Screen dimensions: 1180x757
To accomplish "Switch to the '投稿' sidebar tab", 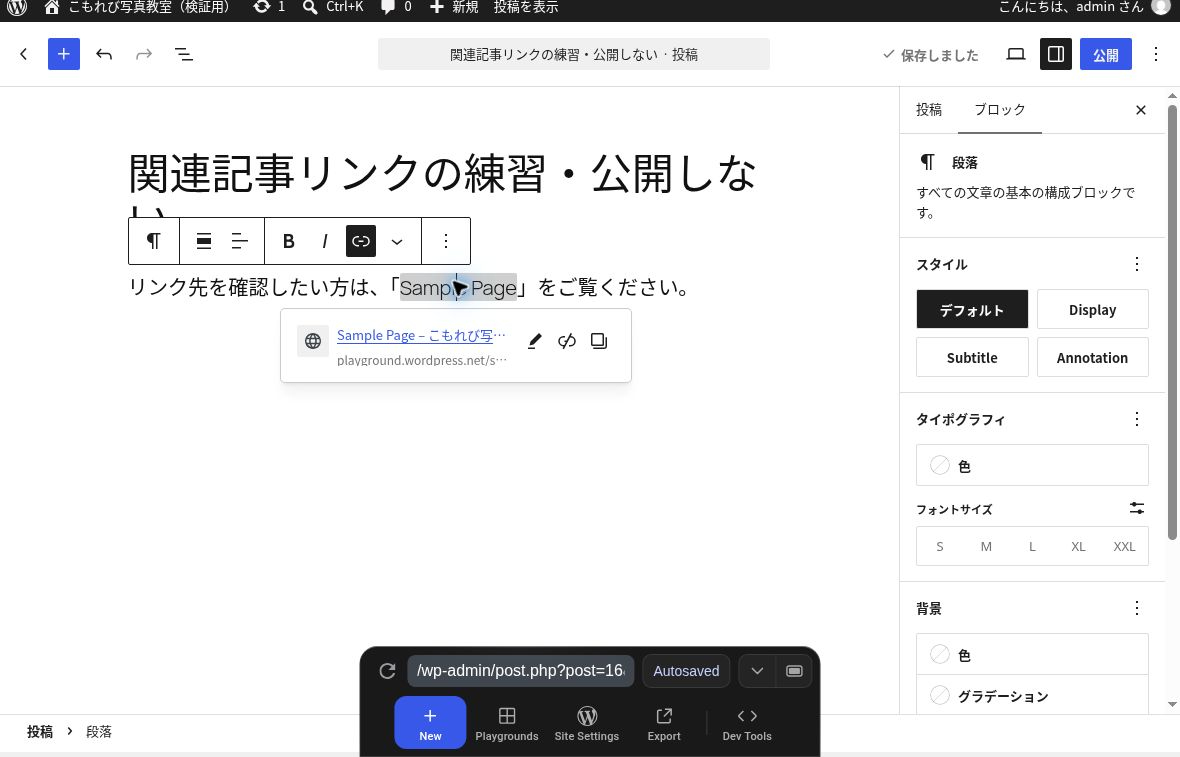I will (929, 110).
